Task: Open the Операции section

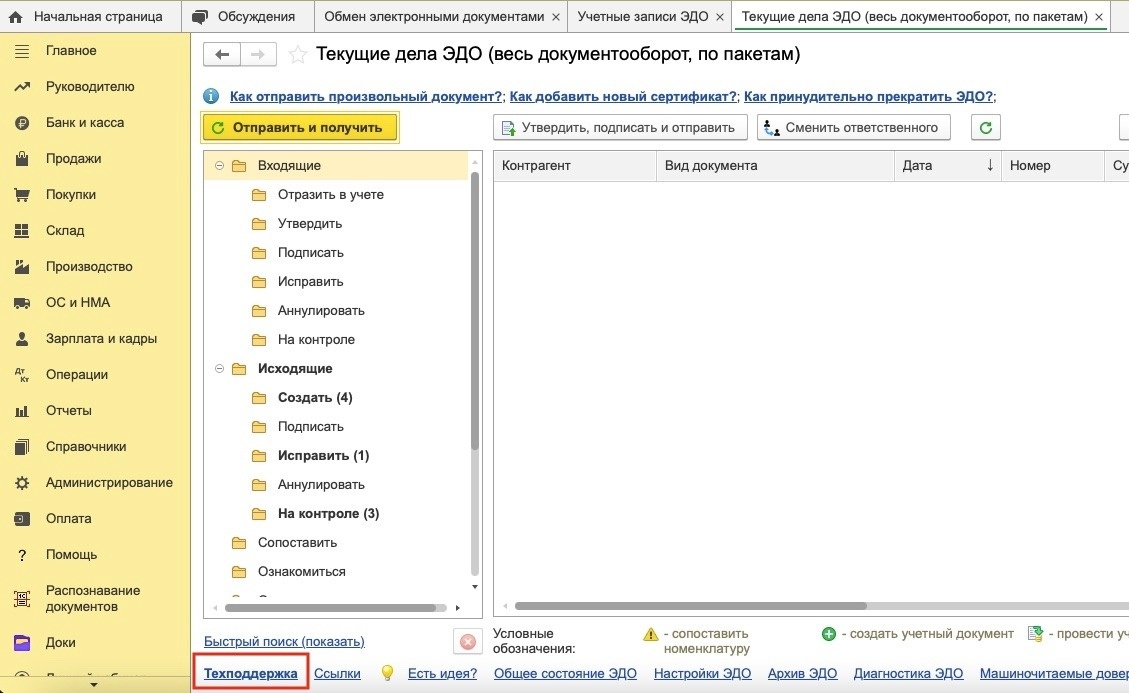Action: click(77, 375)
